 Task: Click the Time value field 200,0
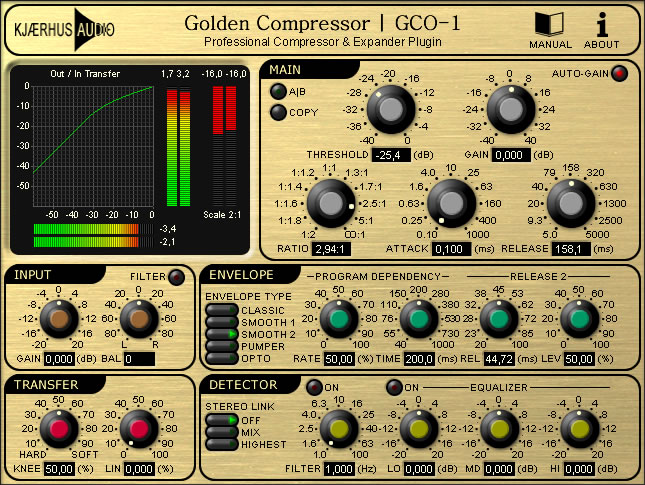[x=419, y=359]
